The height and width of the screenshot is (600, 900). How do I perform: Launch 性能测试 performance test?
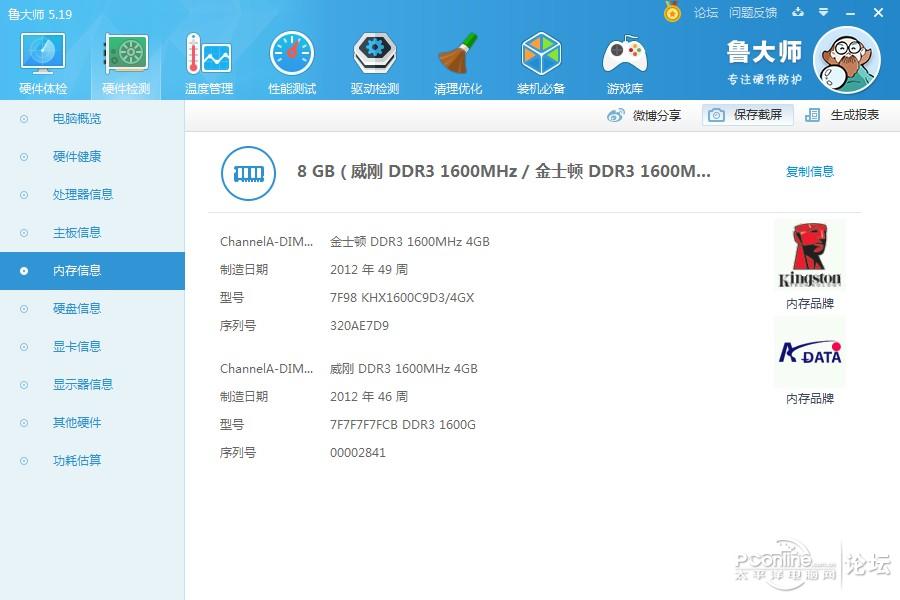click(292, 63)
